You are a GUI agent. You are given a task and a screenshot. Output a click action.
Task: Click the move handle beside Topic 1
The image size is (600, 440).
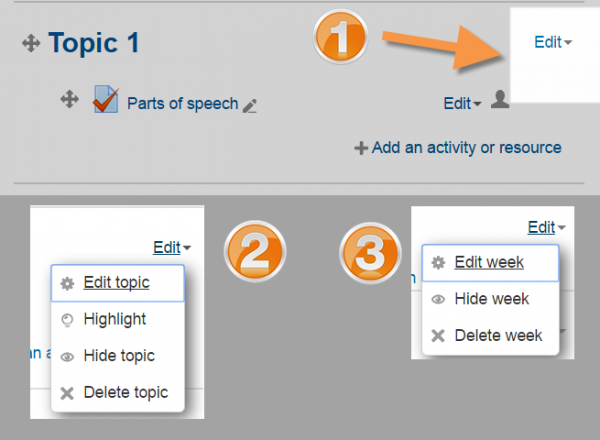point(29,43)
